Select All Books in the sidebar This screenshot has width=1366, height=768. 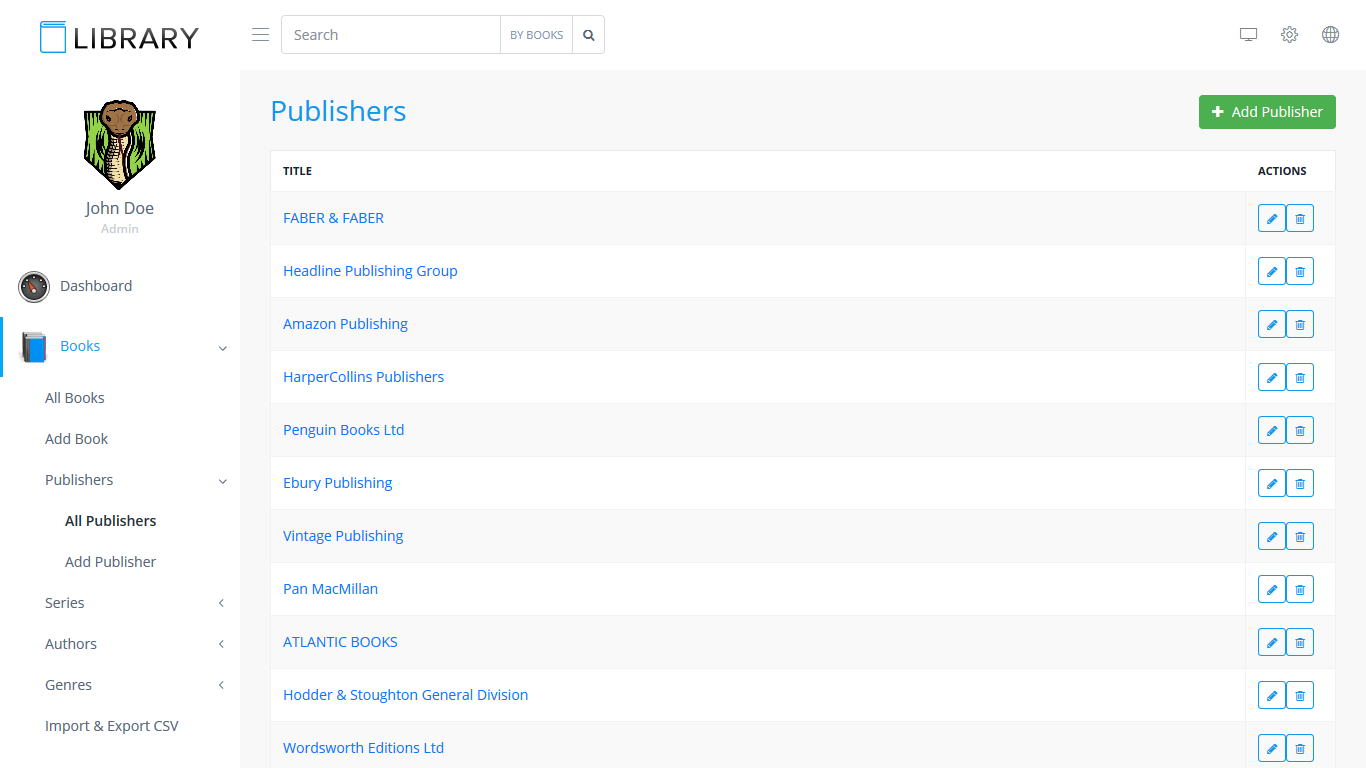coord(75,398)
